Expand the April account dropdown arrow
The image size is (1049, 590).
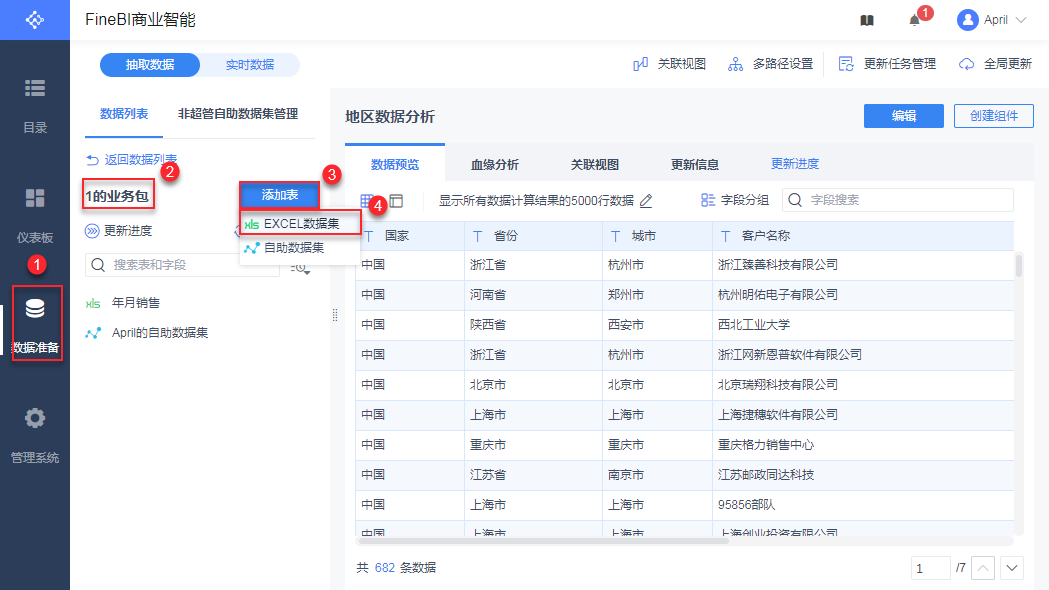coord(1021,20)
